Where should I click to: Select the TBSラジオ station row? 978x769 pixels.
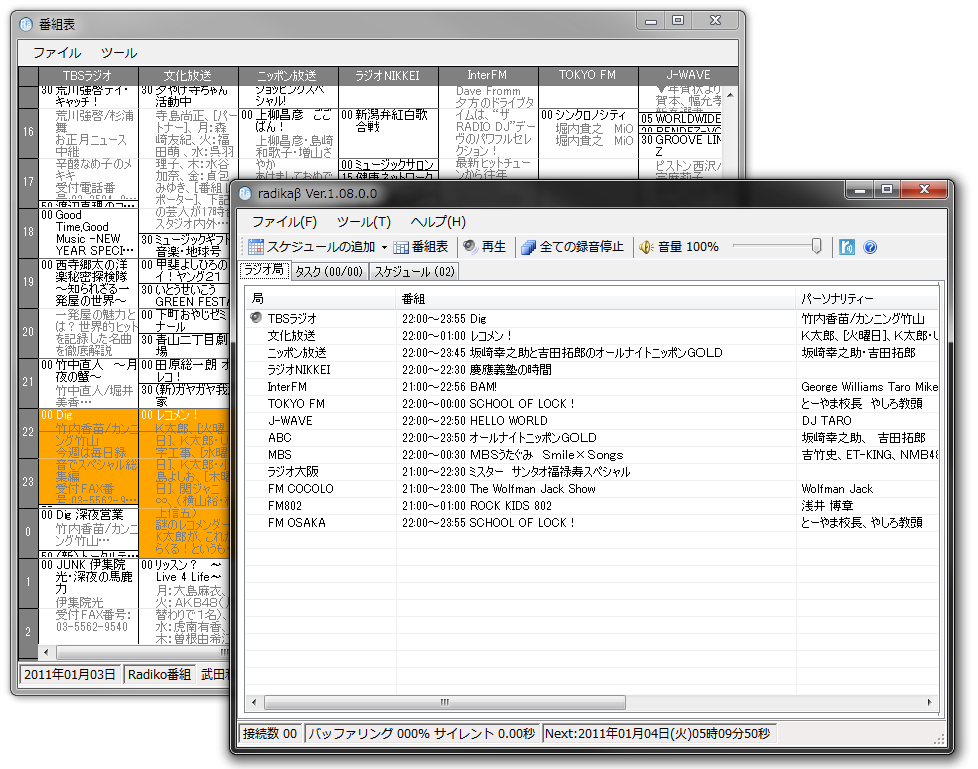point(592,319)
